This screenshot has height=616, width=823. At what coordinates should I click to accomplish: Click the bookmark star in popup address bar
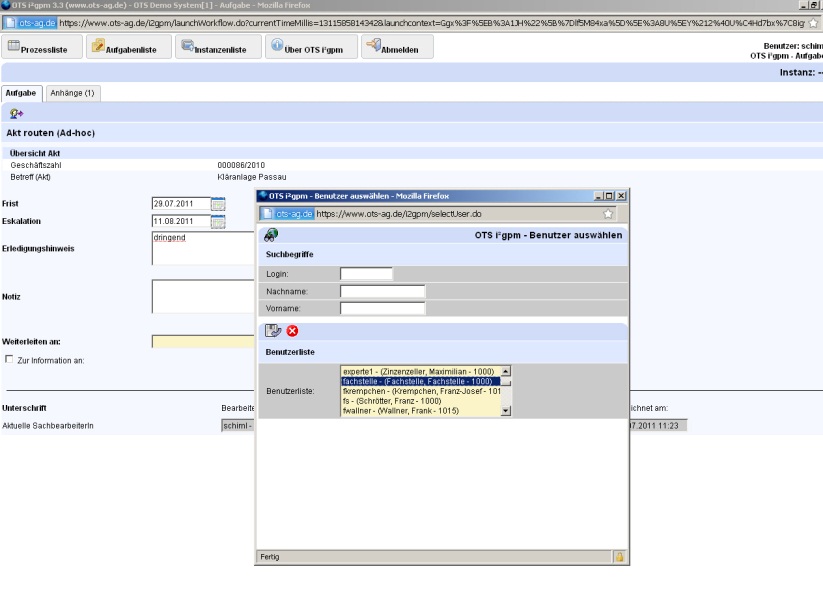click(608, 213)
